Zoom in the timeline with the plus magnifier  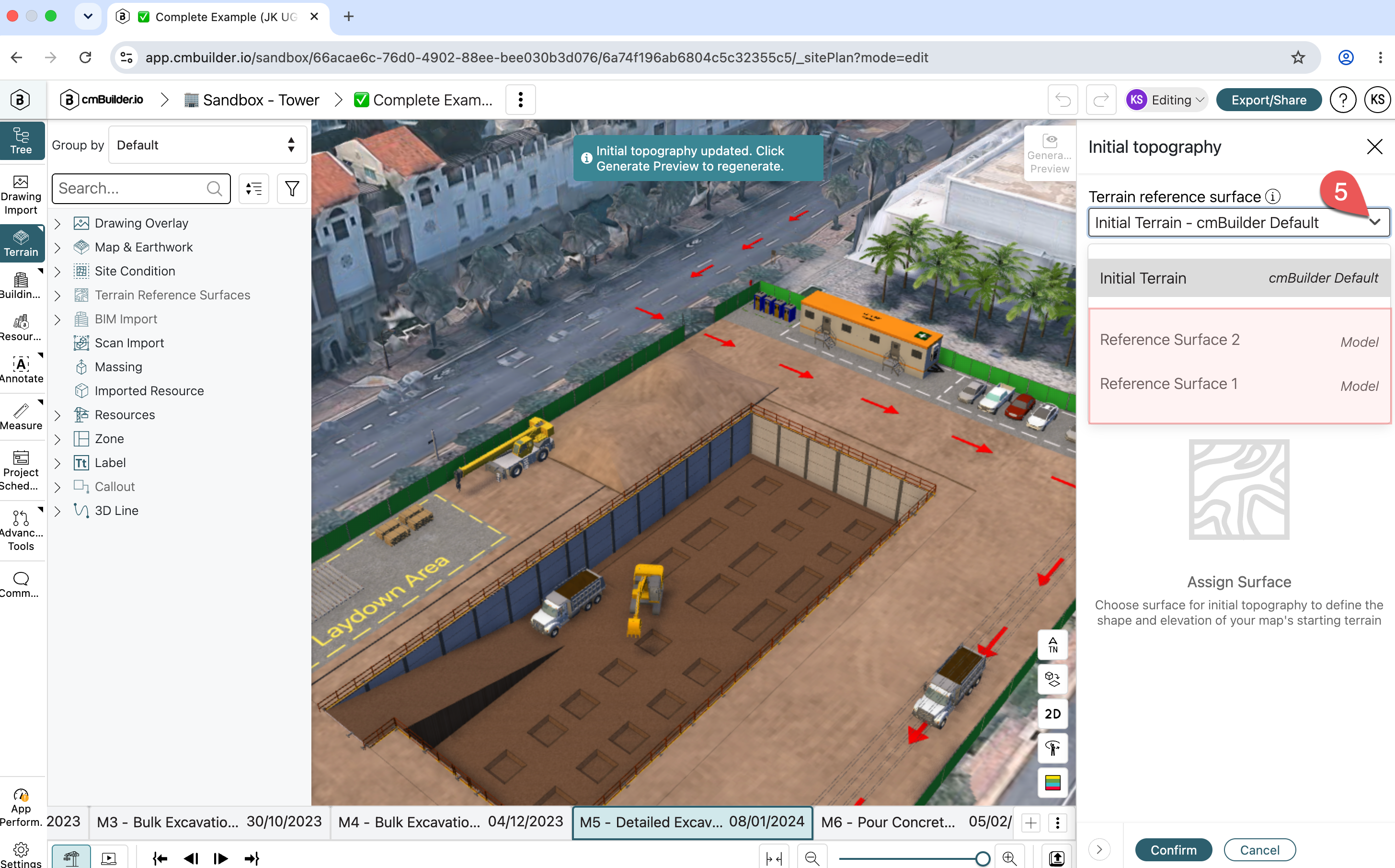[1009, 858]
